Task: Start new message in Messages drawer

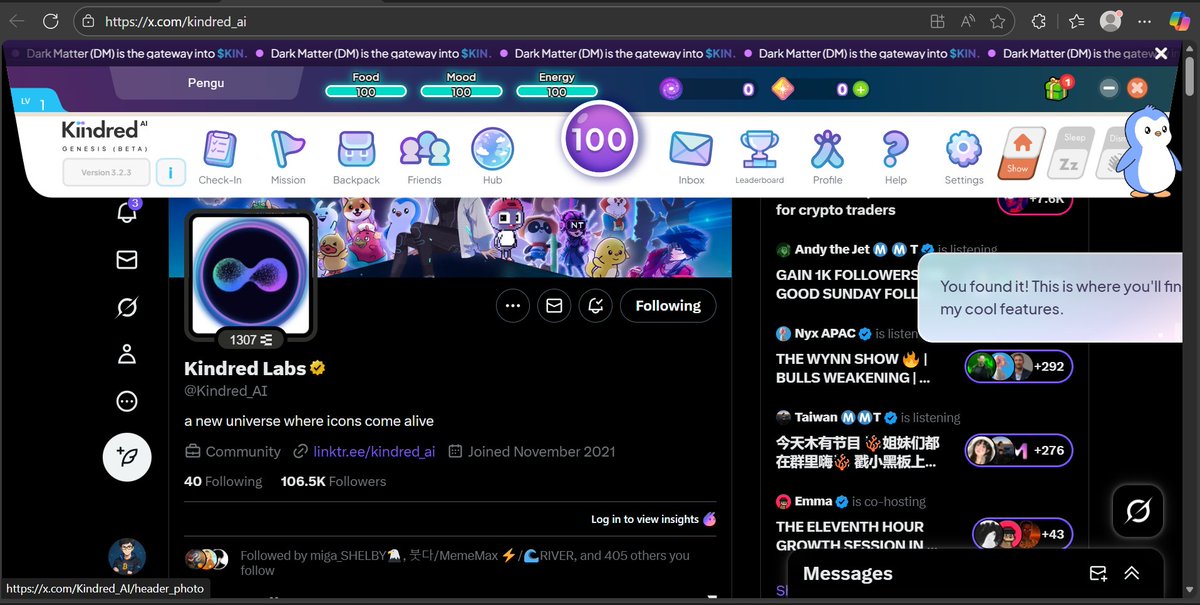Action: (1098, 573)
